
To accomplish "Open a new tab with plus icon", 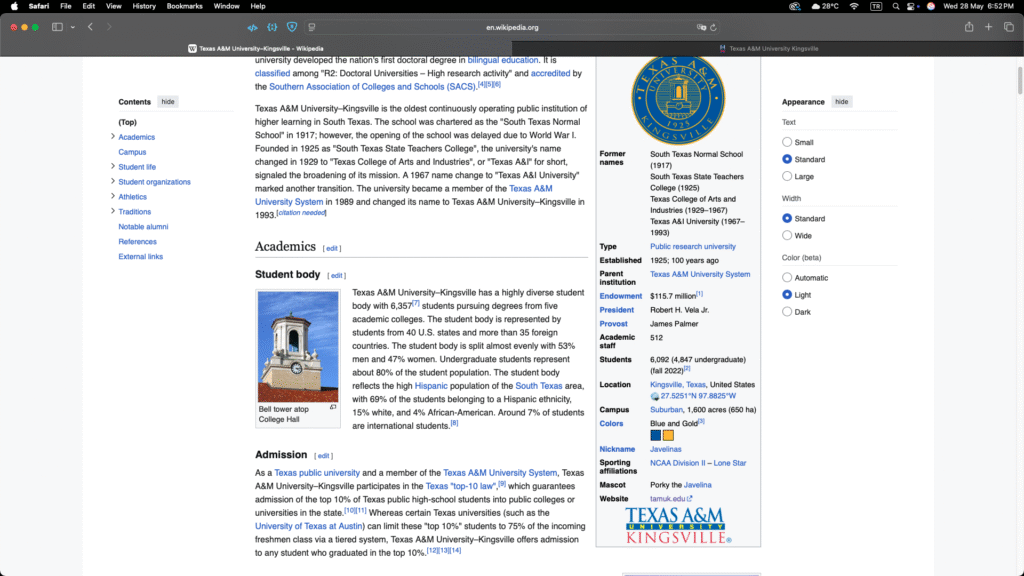I will [x=988, y=27].
